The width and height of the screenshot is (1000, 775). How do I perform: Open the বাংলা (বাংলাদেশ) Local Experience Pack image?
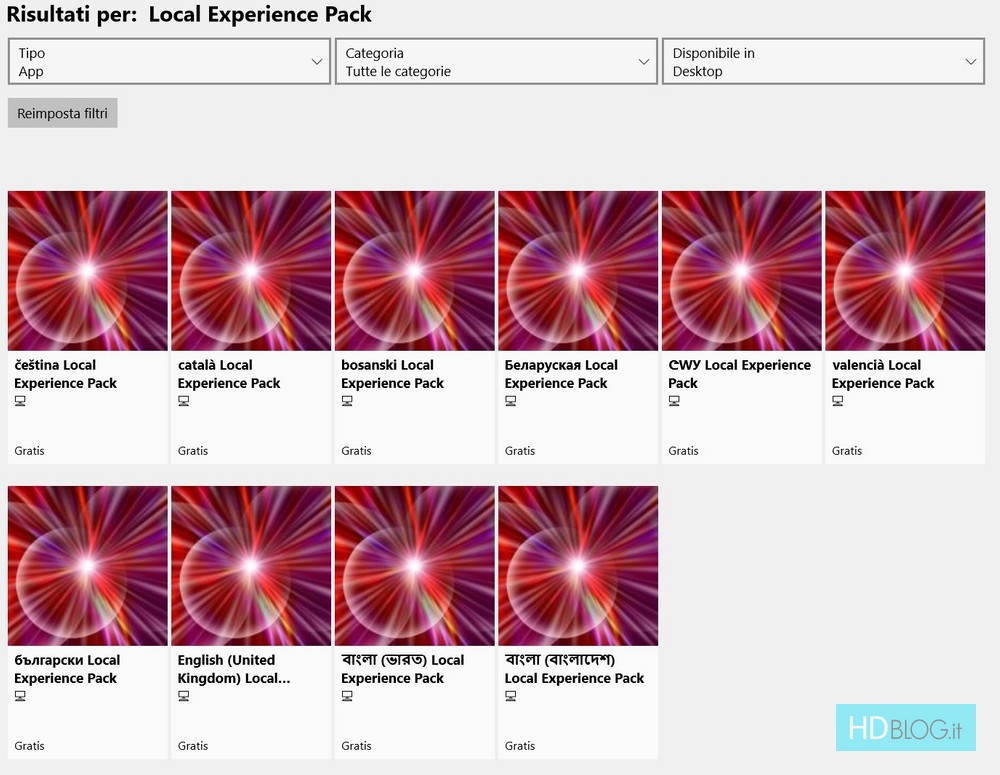(578, 566)
